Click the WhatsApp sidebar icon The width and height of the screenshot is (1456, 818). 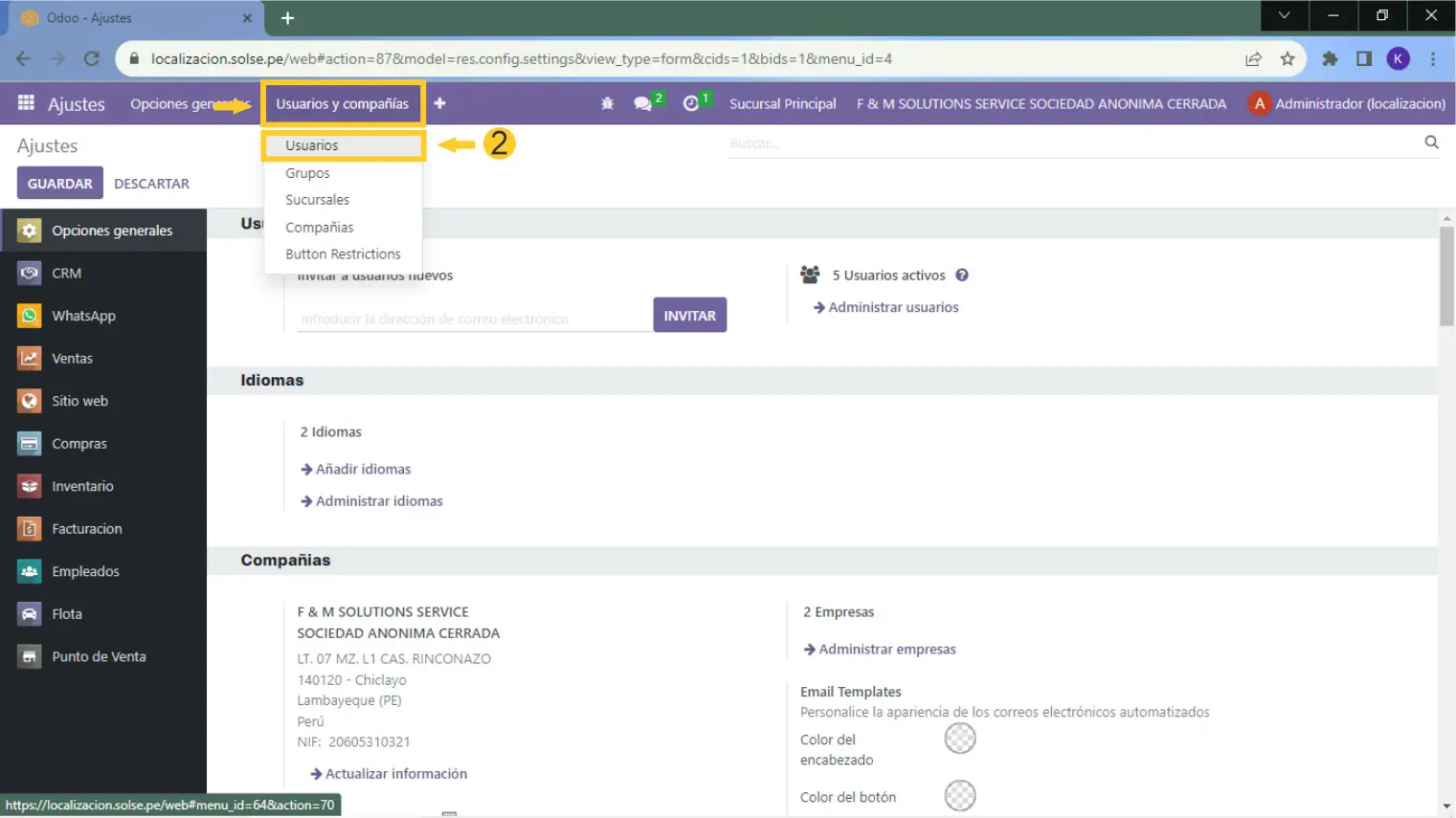tap(30, 316)
